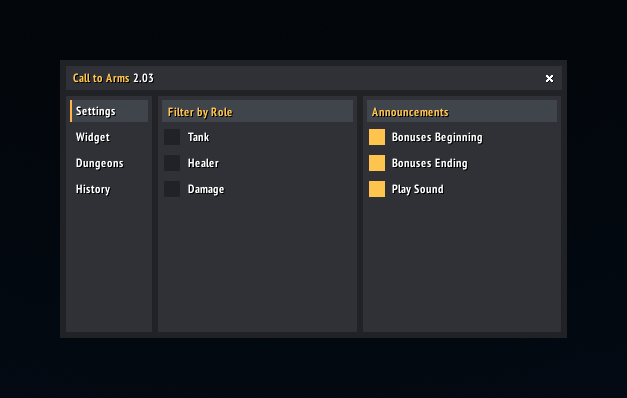627x398 pixels.
Task: Switch to the Widget tab
Action: (109, 137)
